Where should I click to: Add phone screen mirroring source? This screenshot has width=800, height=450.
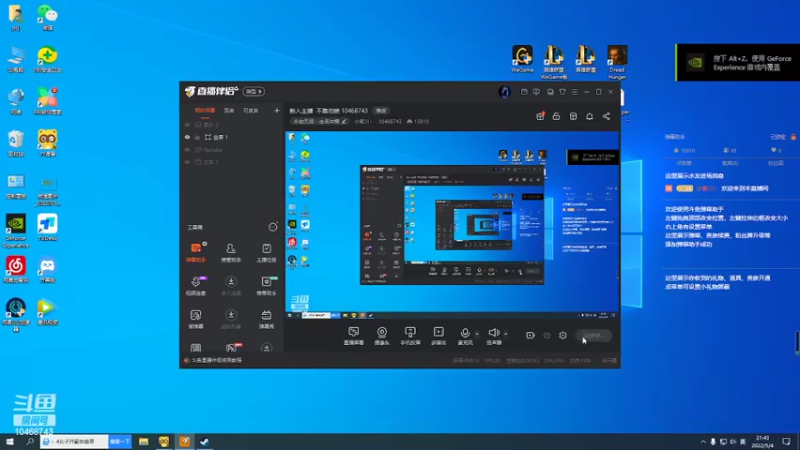click(x=410, y=336)
